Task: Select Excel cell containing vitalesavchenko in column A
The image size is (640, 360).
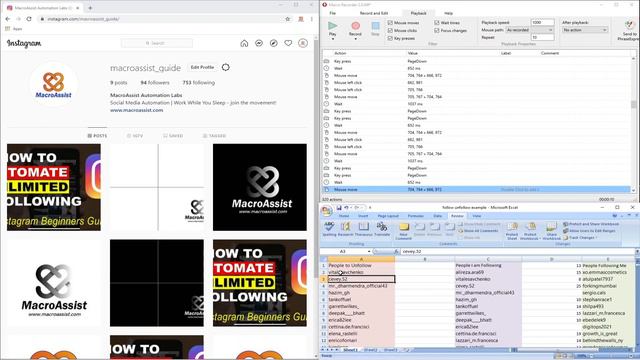Action: coord(361,272)
